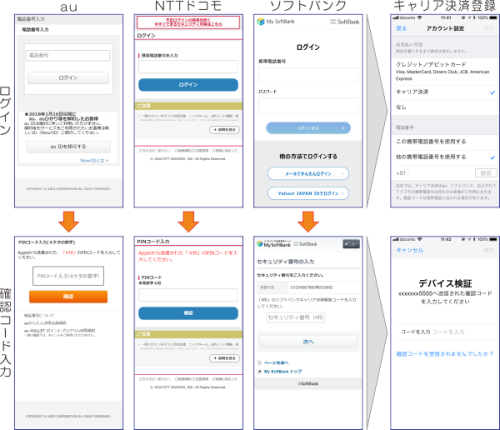Click the セキュリティ番号 (4桁) input field

point(296,318)
